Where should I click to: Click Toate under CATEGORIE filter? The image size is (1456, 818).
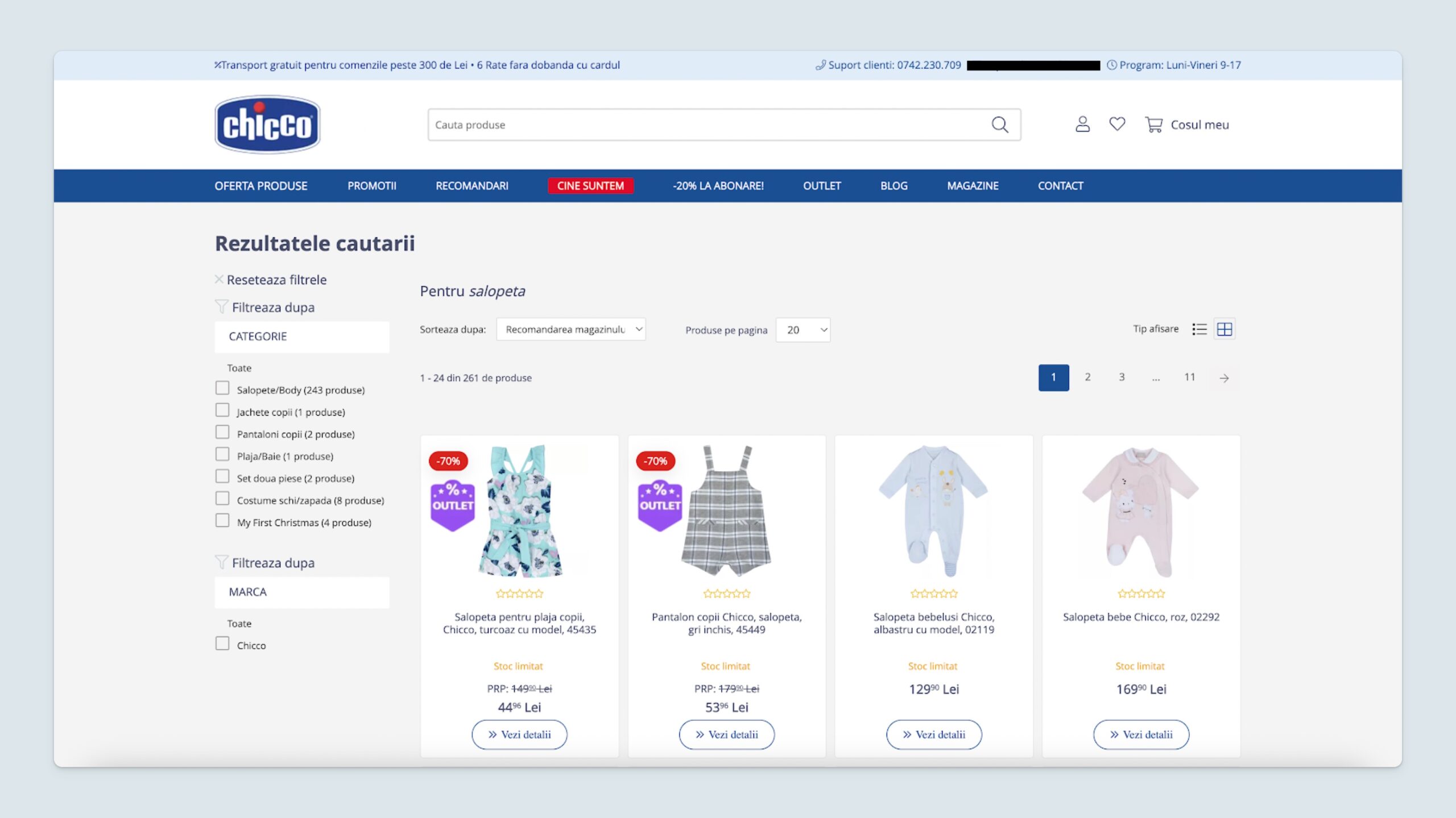239,368
